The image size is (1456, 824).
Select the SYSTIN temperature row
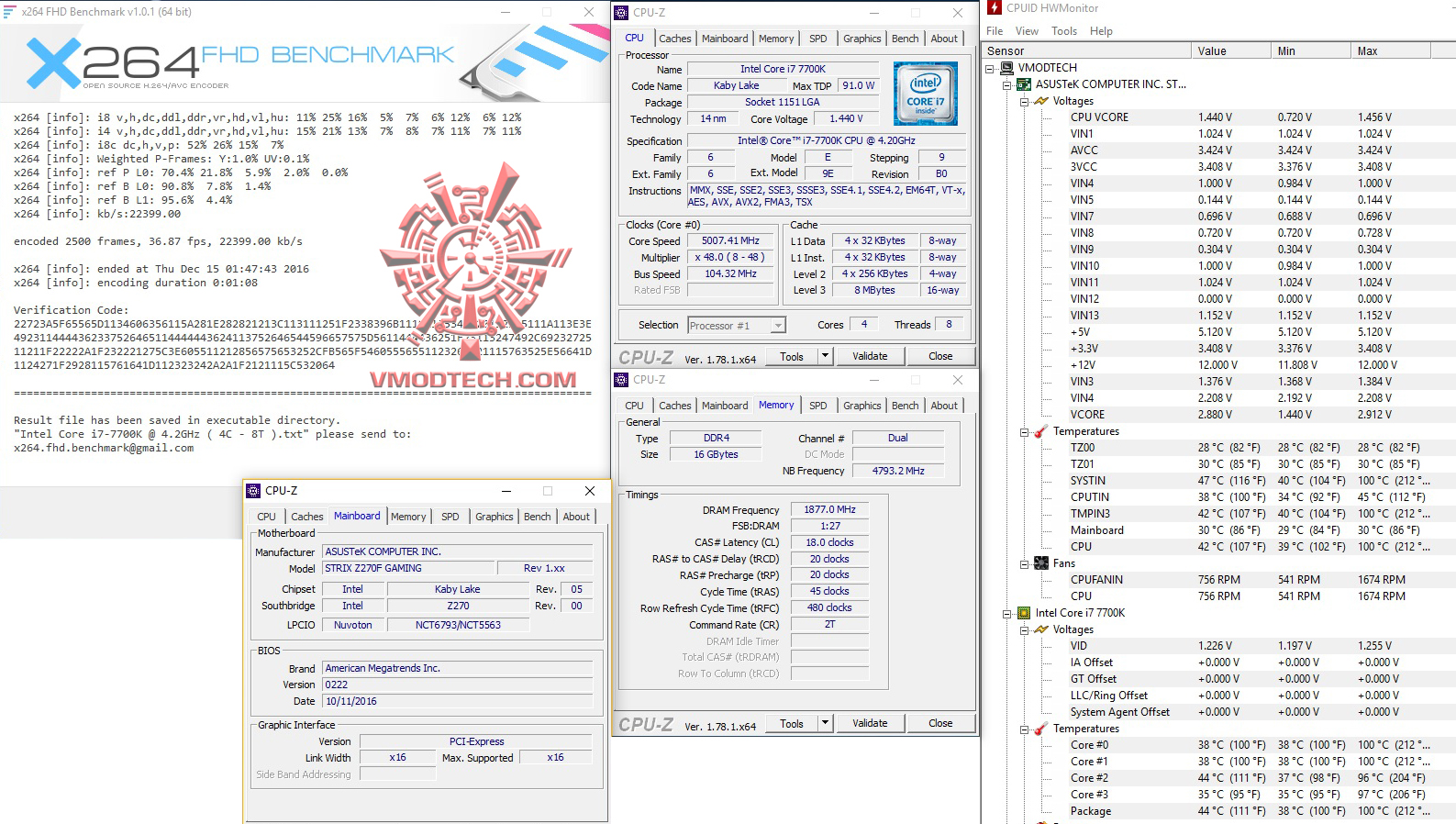[1220, 481]
